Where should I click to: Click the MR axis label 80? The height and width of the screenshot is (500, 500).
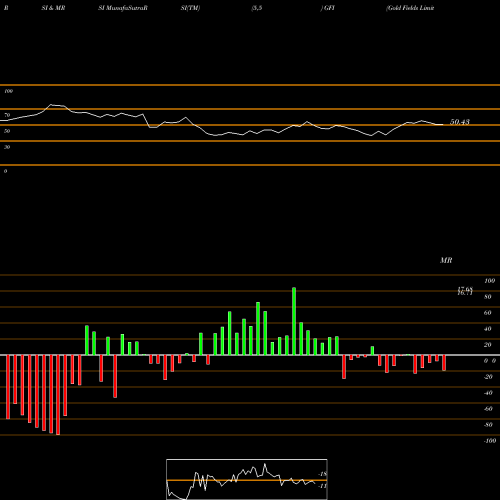click(488, 297)
